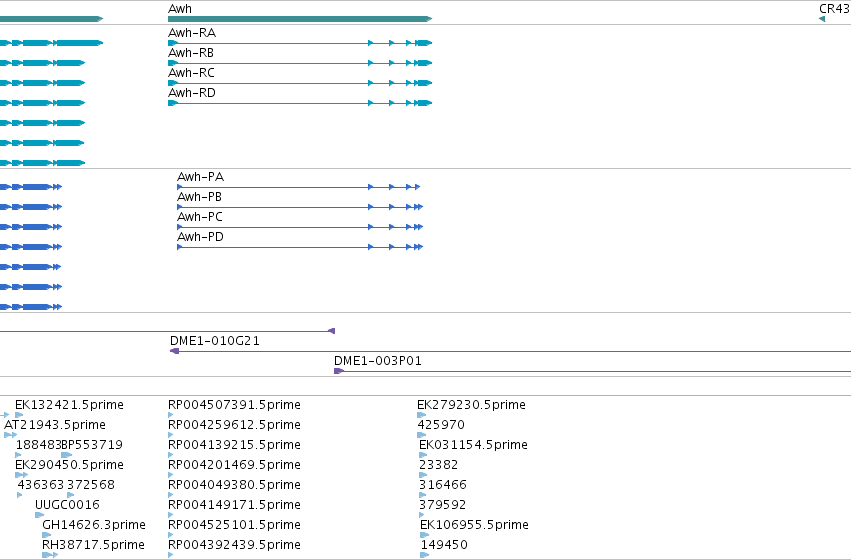Click the Awh-PC protein label

200,217
